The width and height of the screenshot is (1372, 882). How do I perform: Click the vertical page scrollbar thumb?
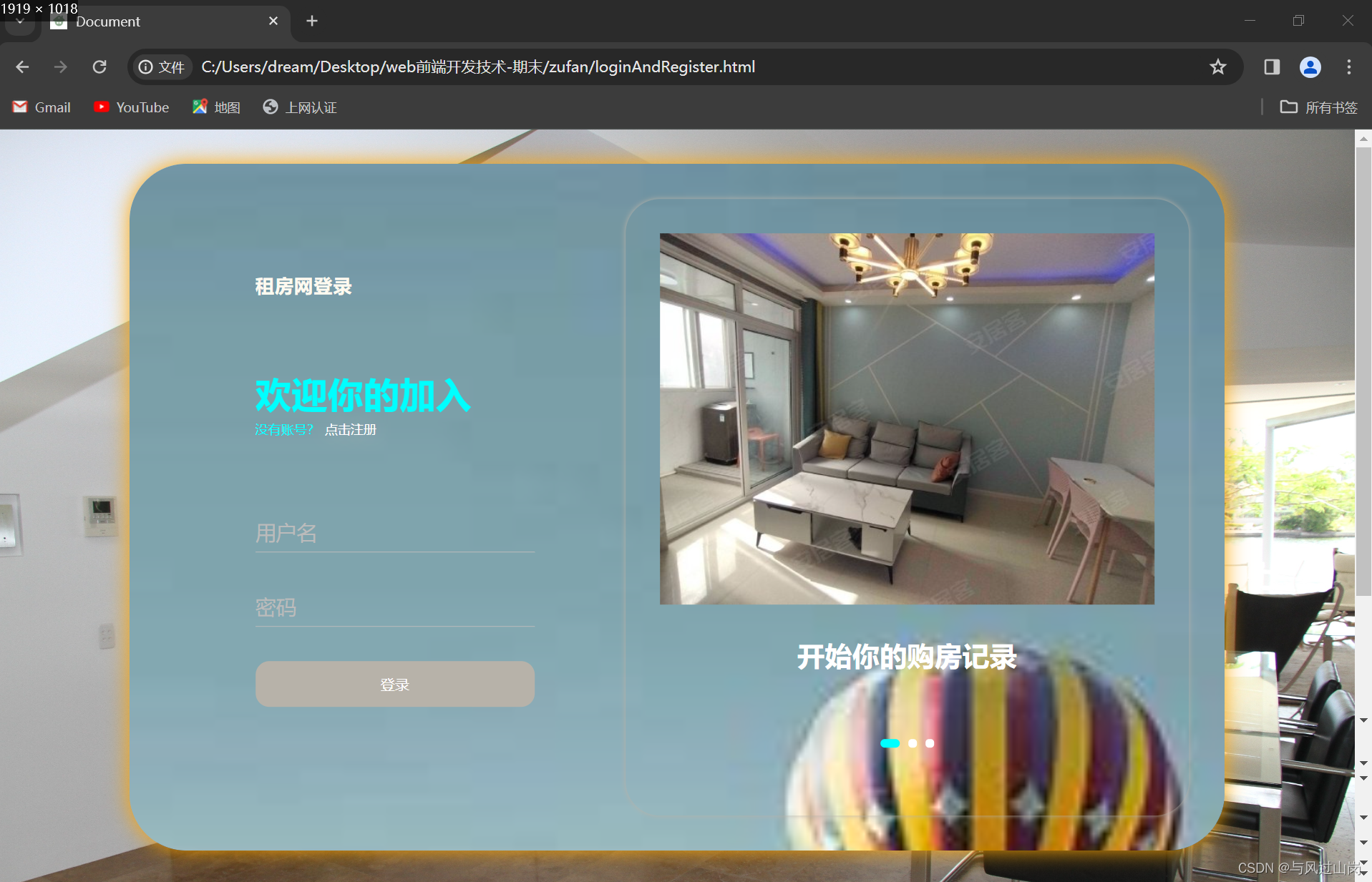(x=1363, y=372)
